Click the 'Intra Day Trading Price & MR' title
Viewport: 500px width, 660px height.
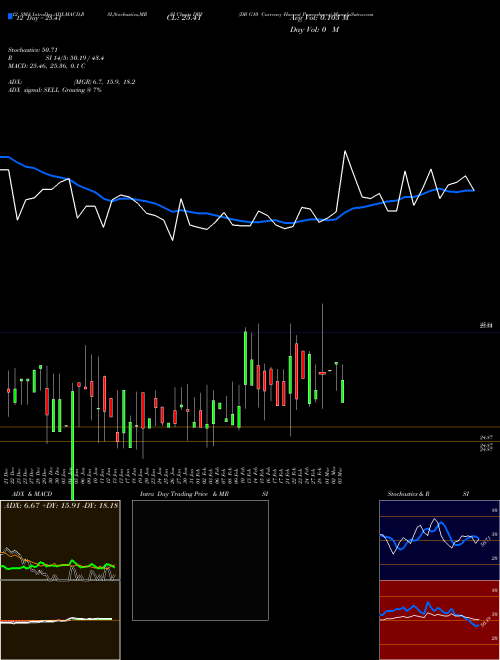coord(184,494)
